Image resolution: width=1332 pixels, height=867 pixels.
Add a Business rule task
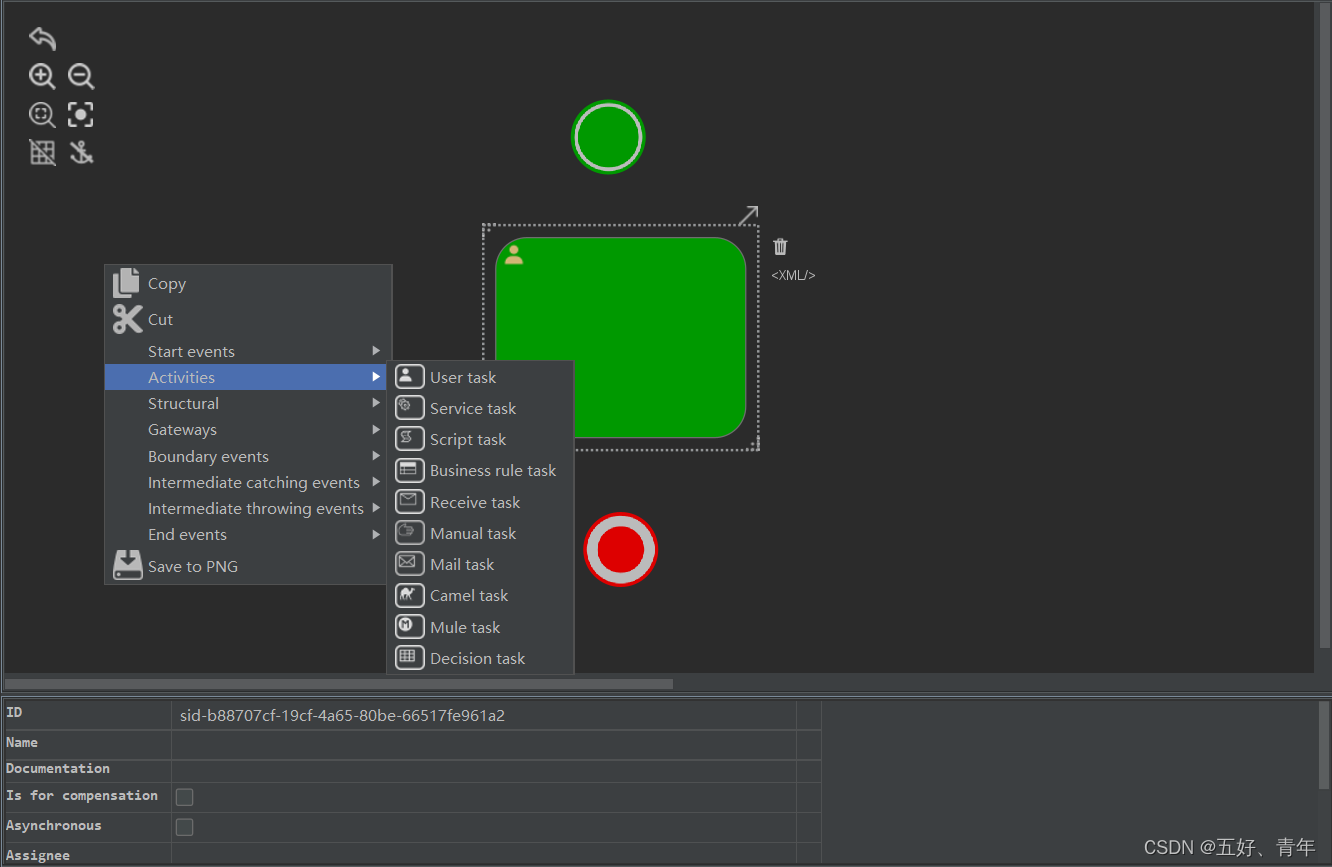[x=480, y=470]
